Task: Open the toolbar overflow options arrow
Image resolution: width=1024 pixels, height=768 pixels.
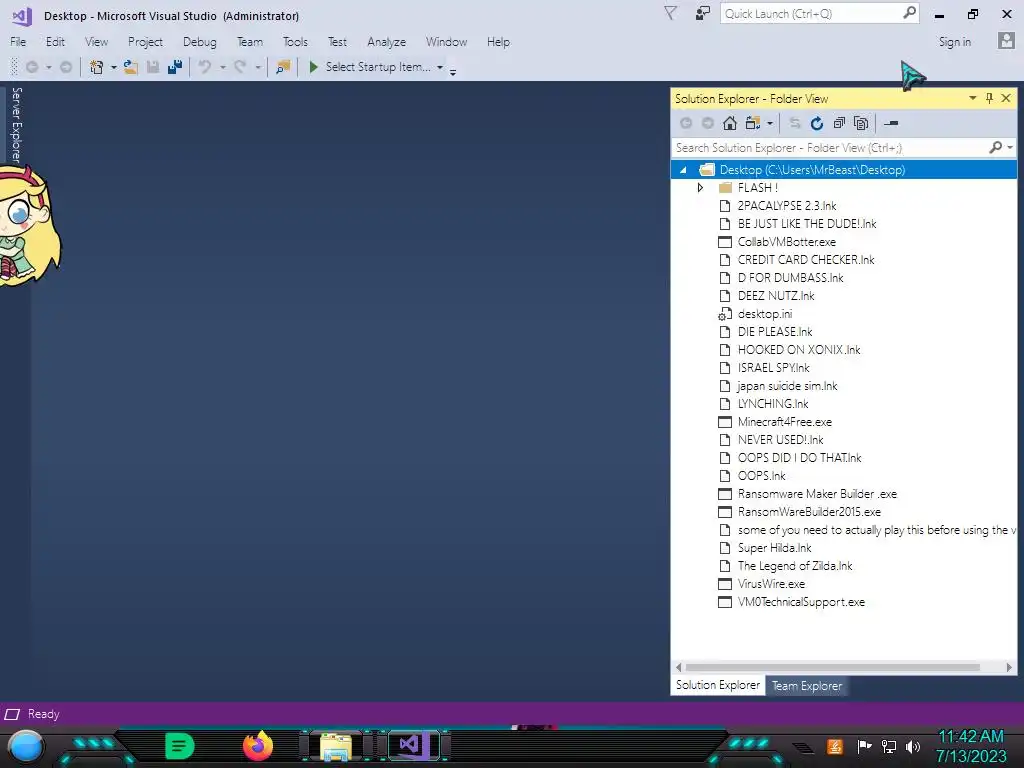Action: point(453,71)
